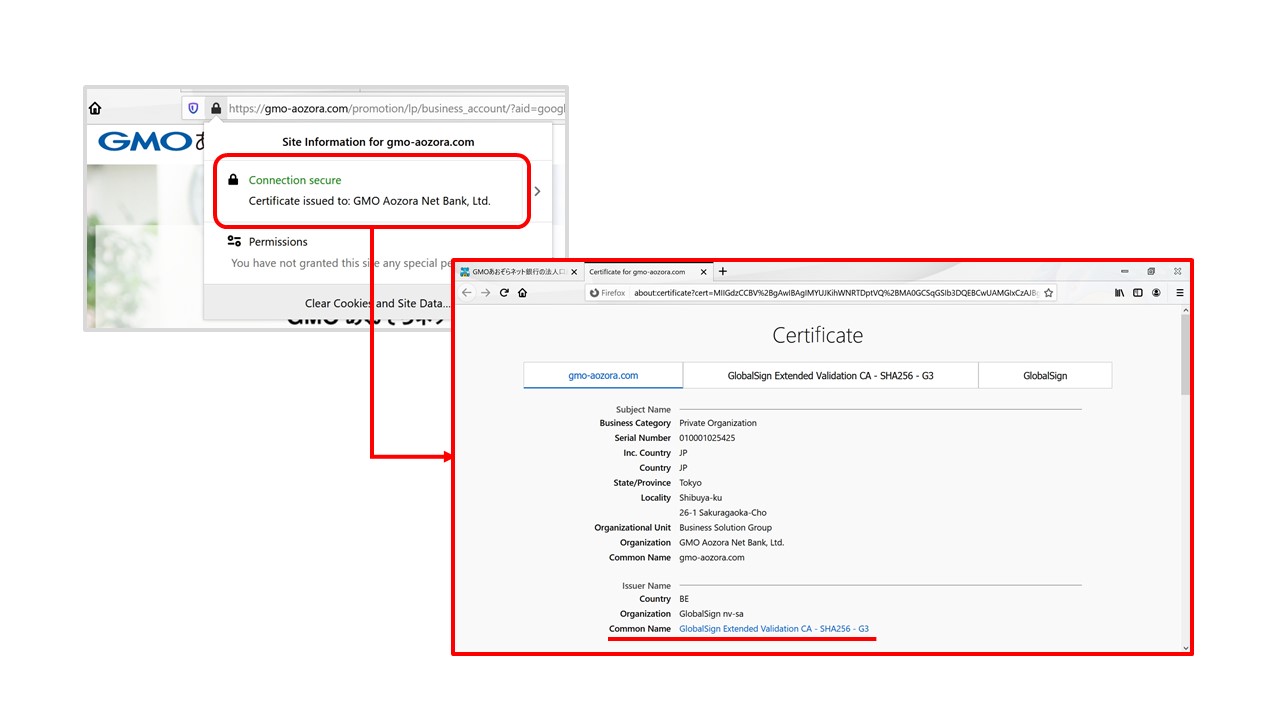
Task: Close the Certificate for gmo-aozora.com tab
Action: (704, 272)
